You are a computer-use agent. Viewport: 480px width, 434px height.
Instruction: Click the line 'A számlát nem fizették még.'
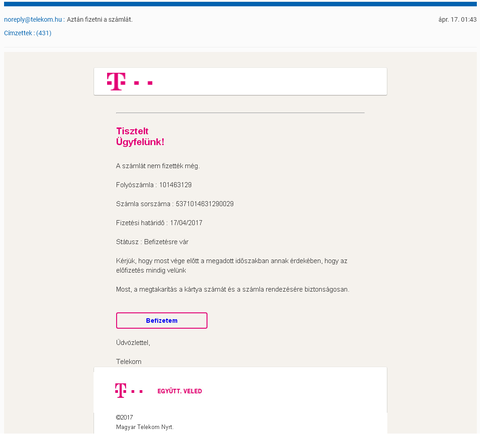(x=158, y=166)
